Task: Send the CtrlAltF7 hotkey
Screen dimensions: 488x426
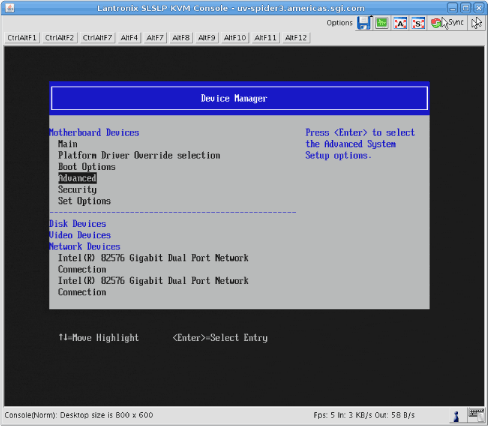Action: tap(97, 38)
